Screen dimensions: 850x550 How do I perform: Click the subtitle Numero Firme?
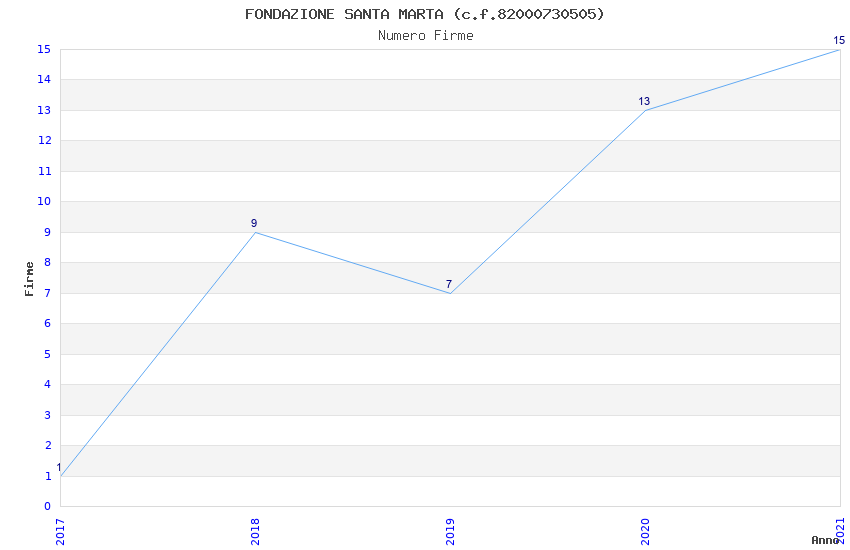(426, 36)
